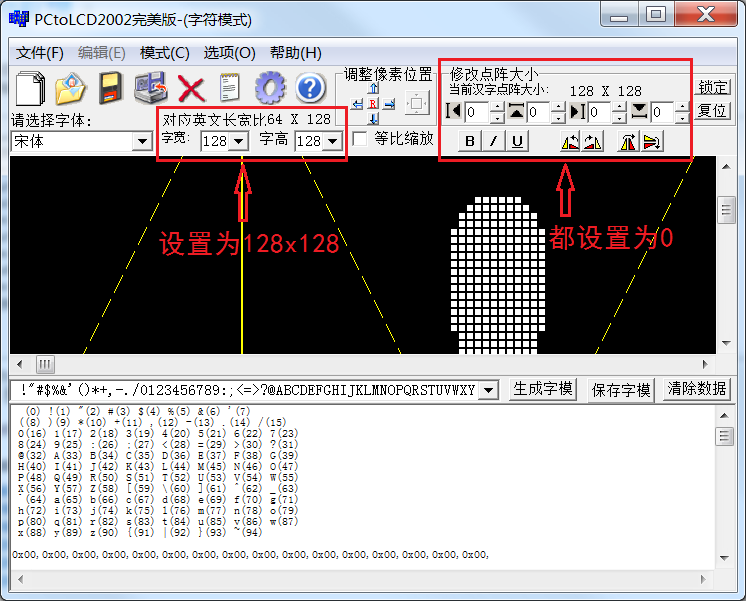Toggle italic with the I button
The width and height of the screenshot is (746, 601).
(x=494, y=141)
